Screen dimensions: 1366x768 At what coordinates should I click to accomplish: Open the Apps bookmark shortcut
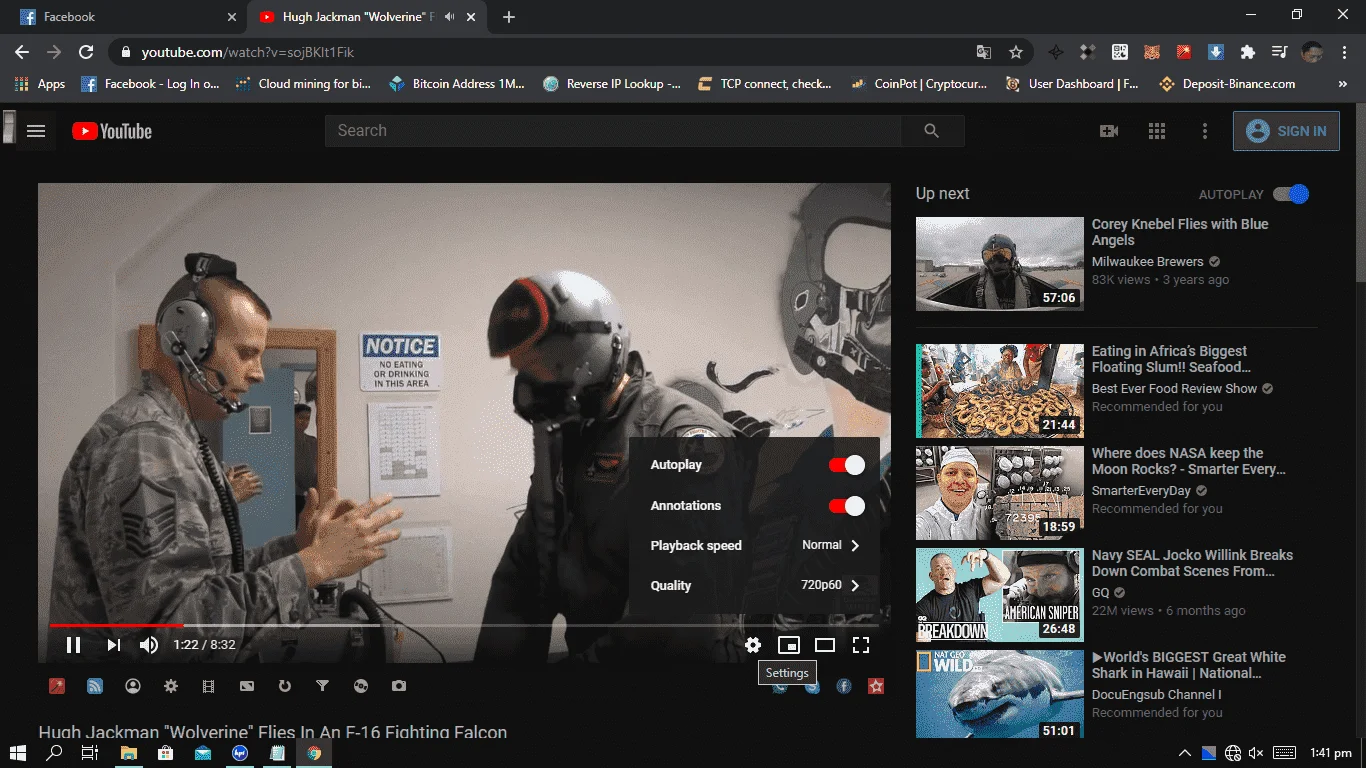click(x=40, y=84)
